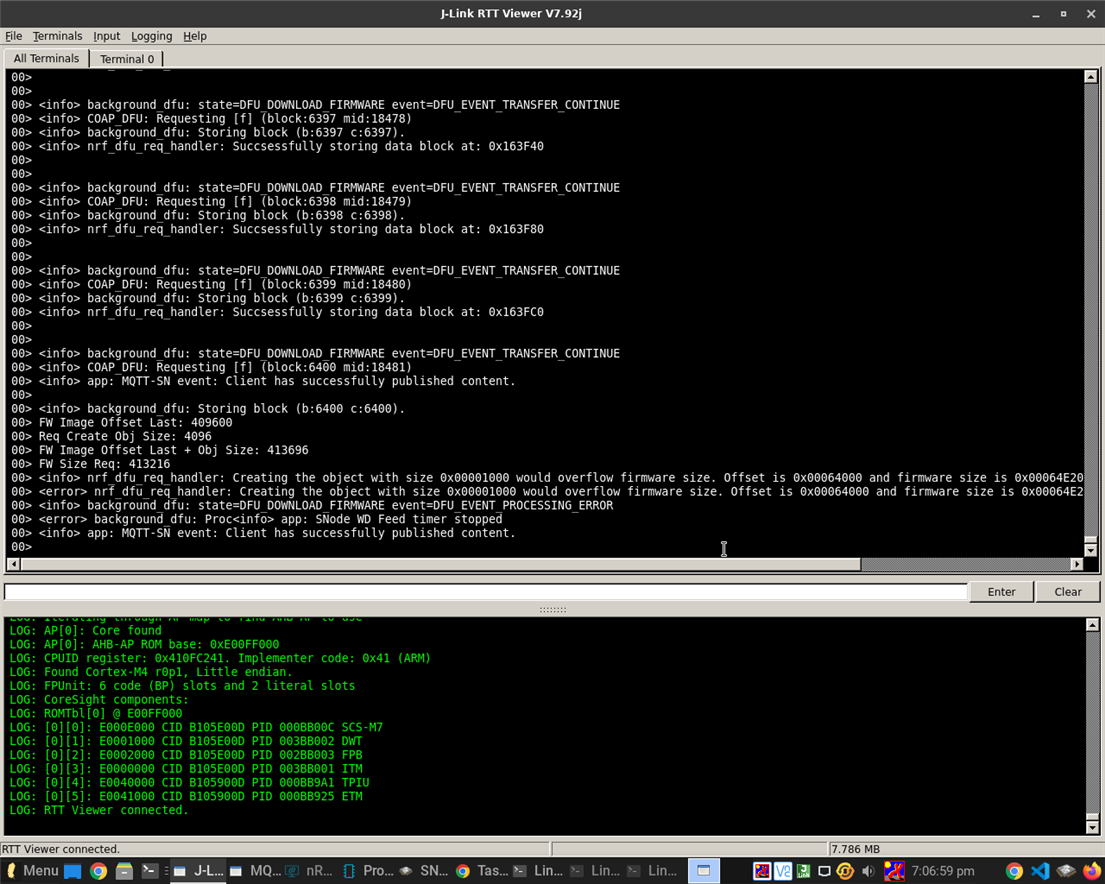1105x884 pixels.
Task: Switch to the All Terminals tab
Action: pos(47,59)
